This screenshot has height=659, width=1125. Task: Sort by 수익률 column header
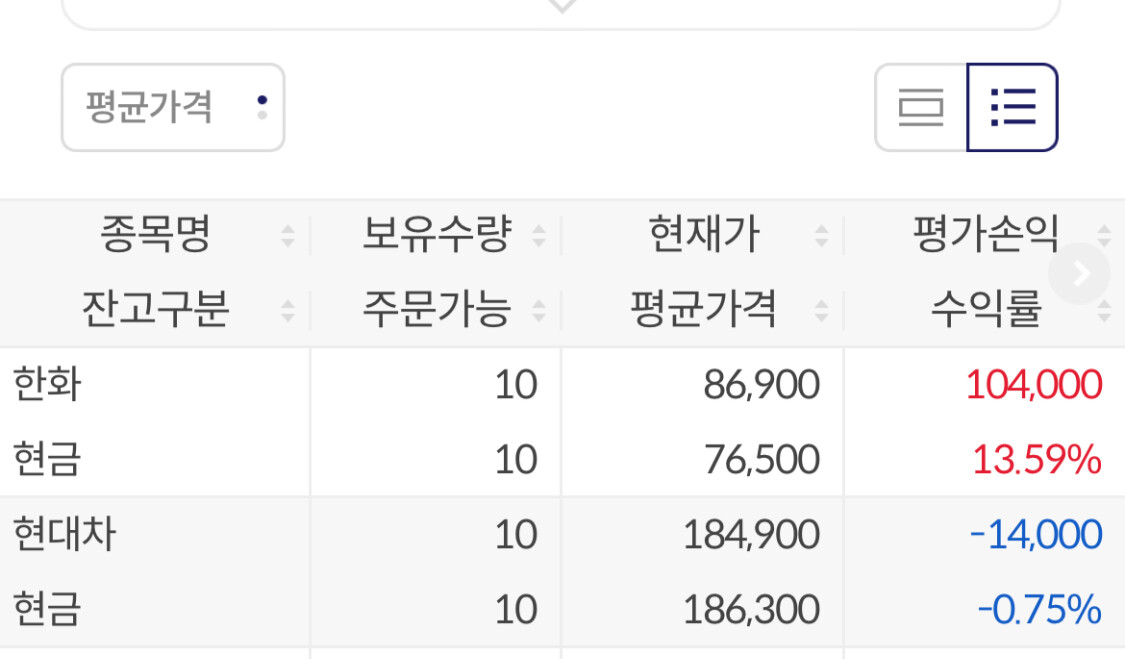click(985, 311)
